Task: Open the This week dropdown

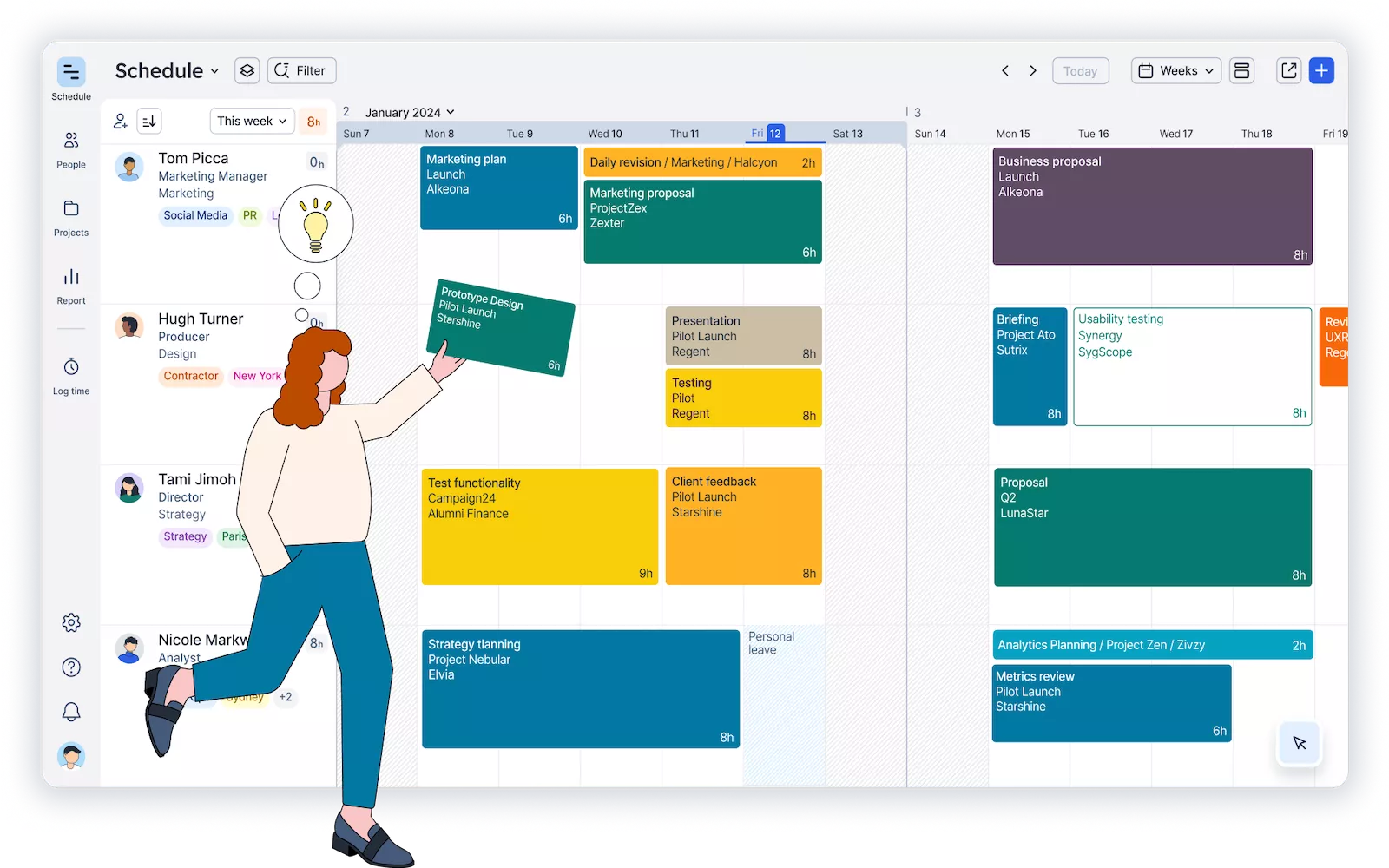Action: [252, 122]
